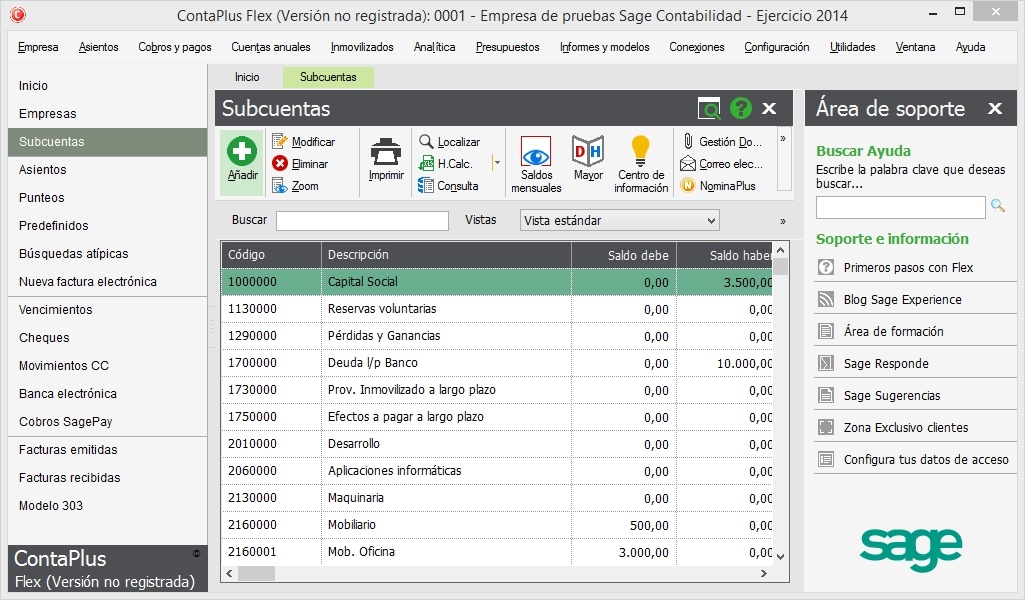Open the H.Calc. dropdown arrow
1025x600 pixels.
pos(496,163)
